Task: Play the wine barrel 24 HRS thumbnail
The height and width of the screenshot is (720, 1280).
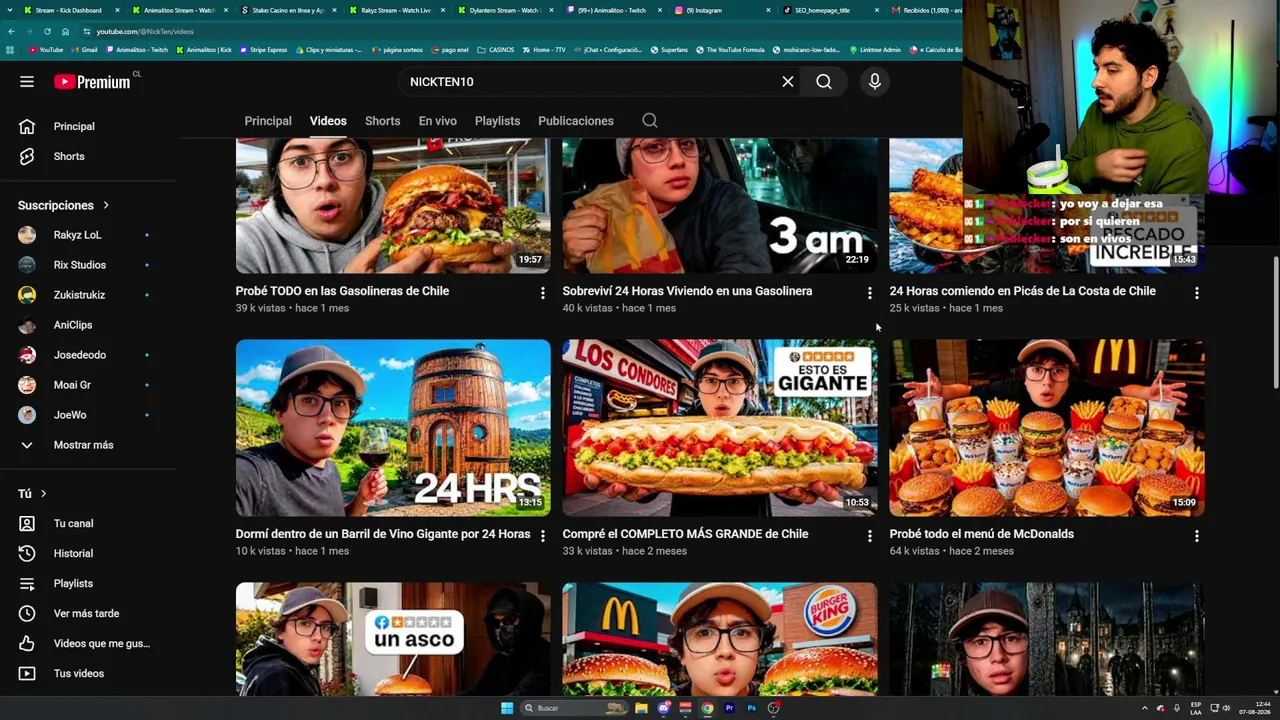Action: pos(393,428)
